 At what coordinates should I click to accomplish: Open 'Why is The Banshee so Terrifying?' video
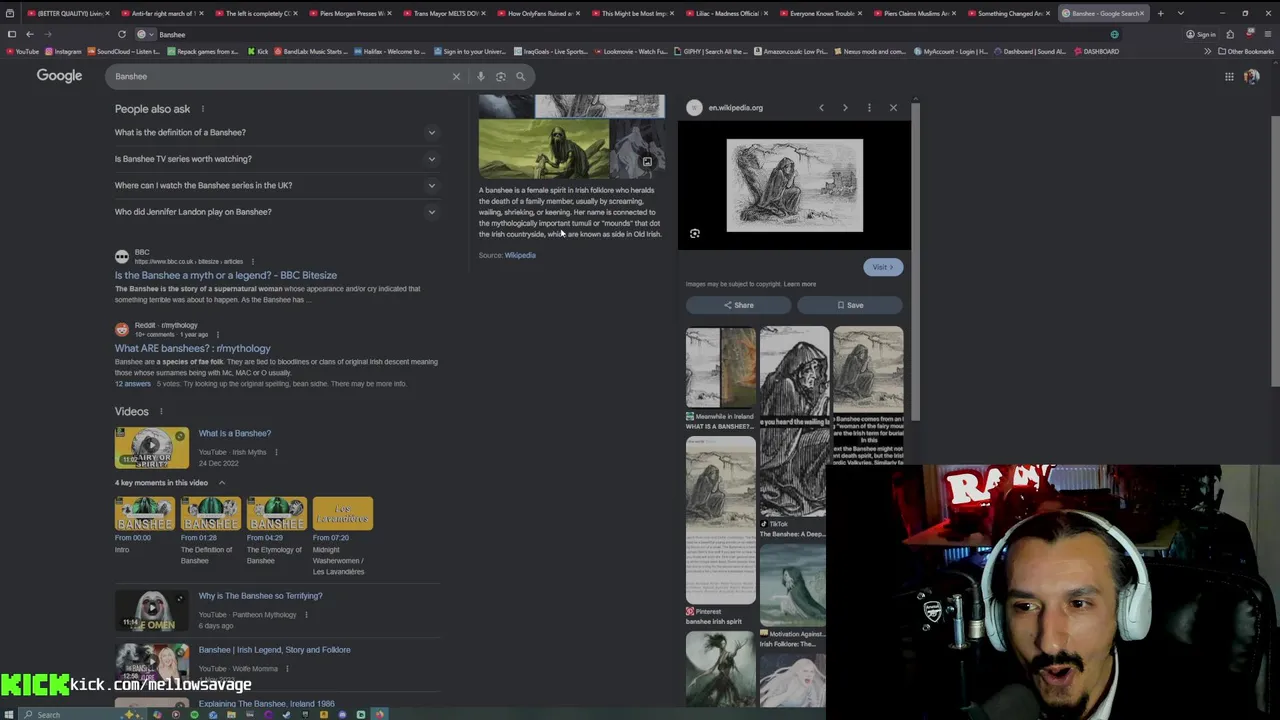[260, 596]
